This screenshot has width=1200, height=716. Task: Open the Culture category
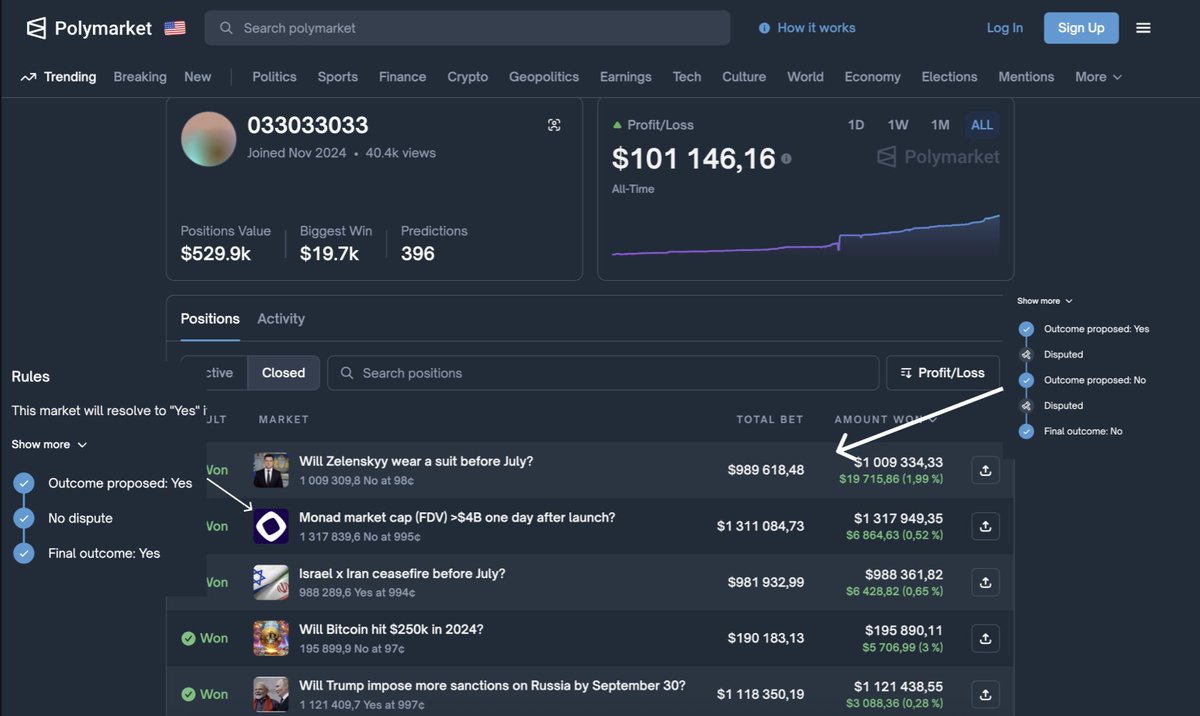click(744, 77)
